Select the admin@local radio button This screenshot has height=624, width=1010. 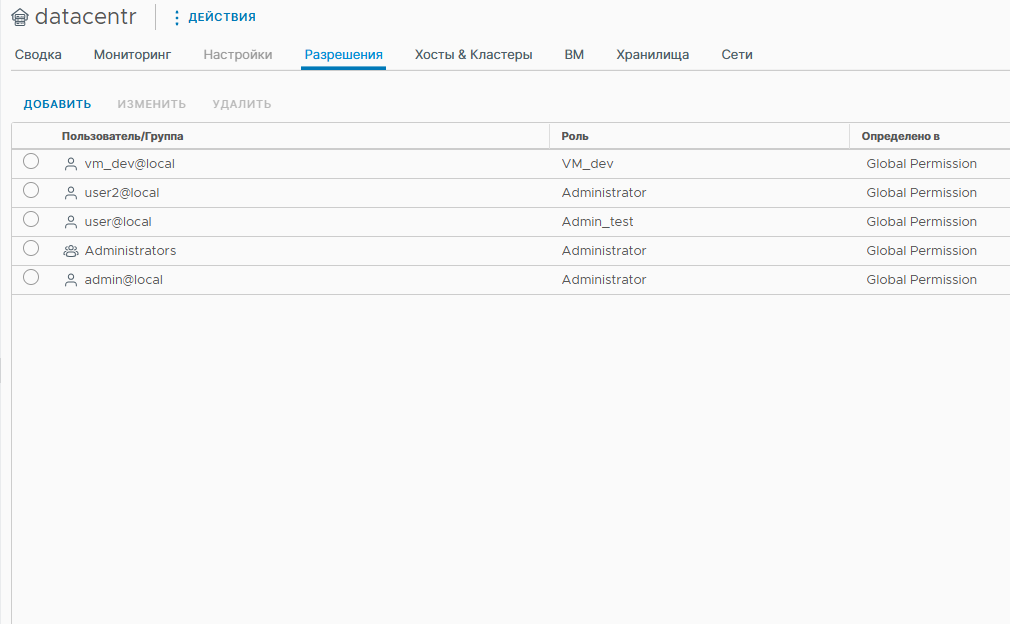[31, 278]
